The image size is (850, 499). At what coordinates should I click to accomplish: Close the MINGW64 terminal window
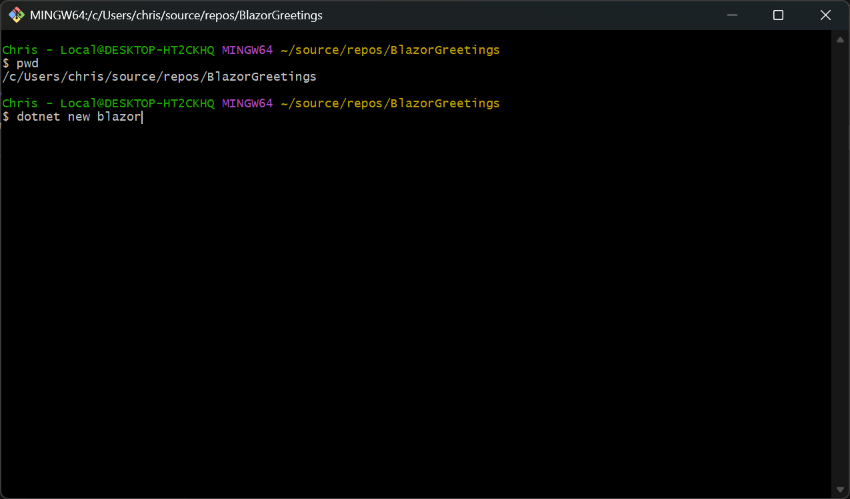(x=825, y=15)
